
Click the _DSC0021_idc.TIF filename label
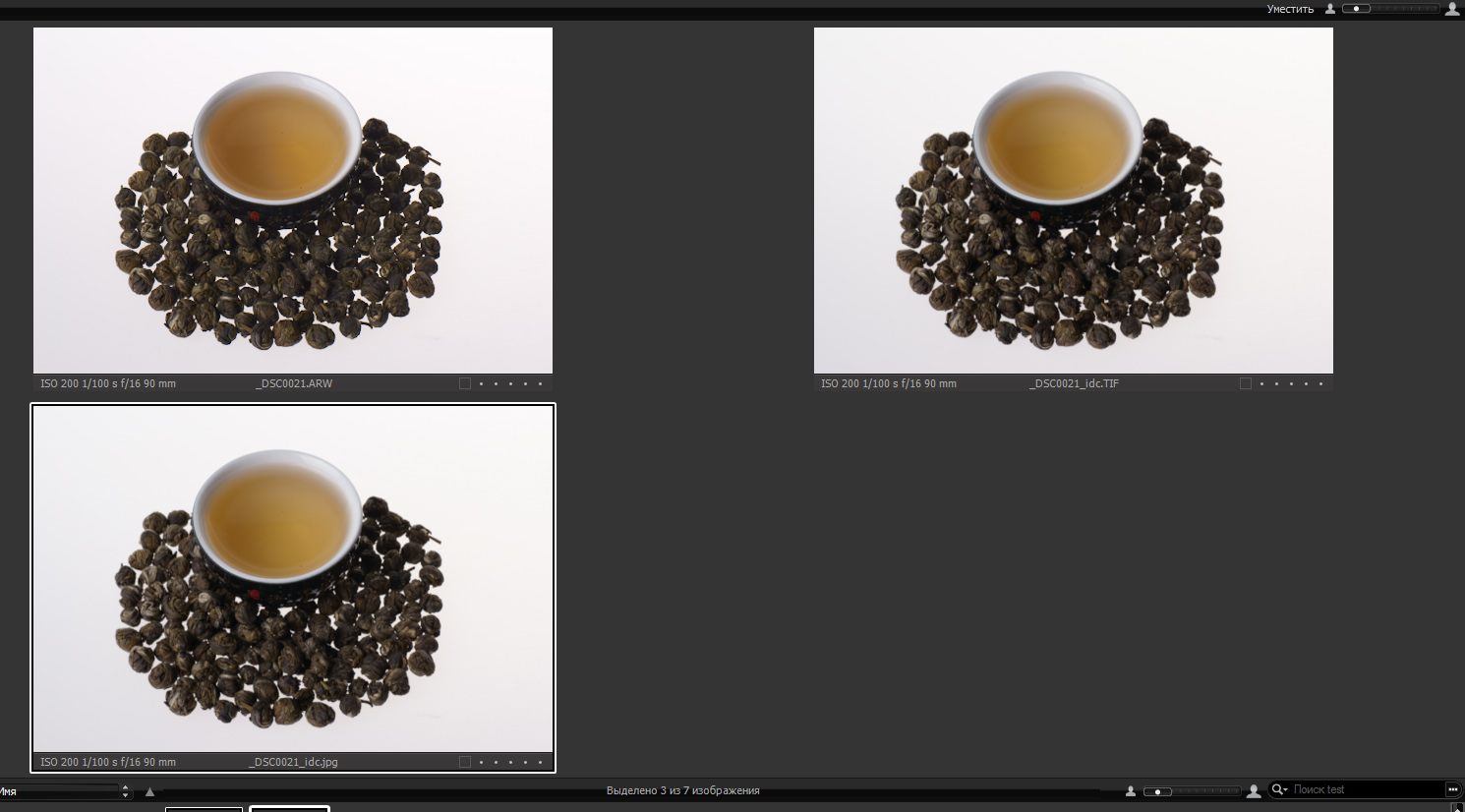pos(1074,384)
